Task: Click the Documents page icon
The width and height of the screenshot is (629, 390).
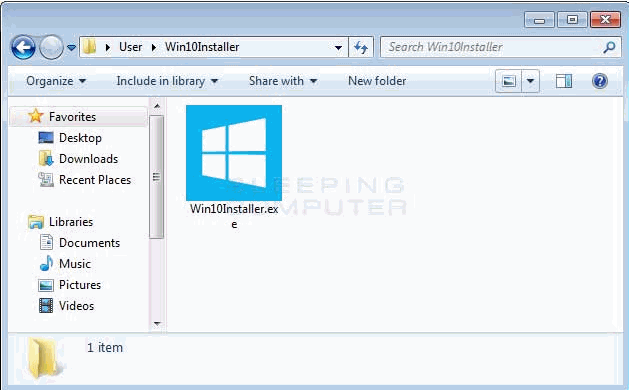Action: 46,242
